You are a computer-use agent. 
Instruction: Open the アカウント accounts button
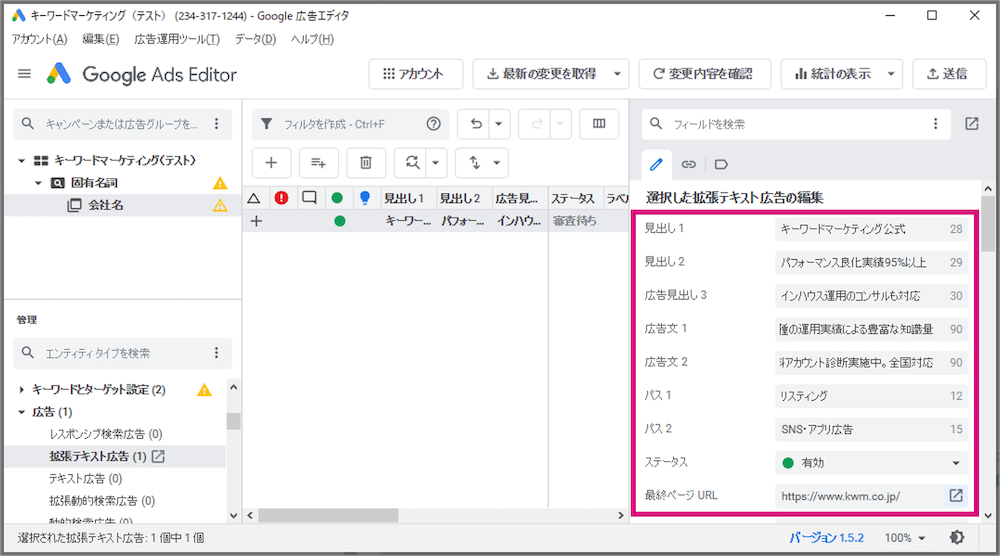pos(415,74)
